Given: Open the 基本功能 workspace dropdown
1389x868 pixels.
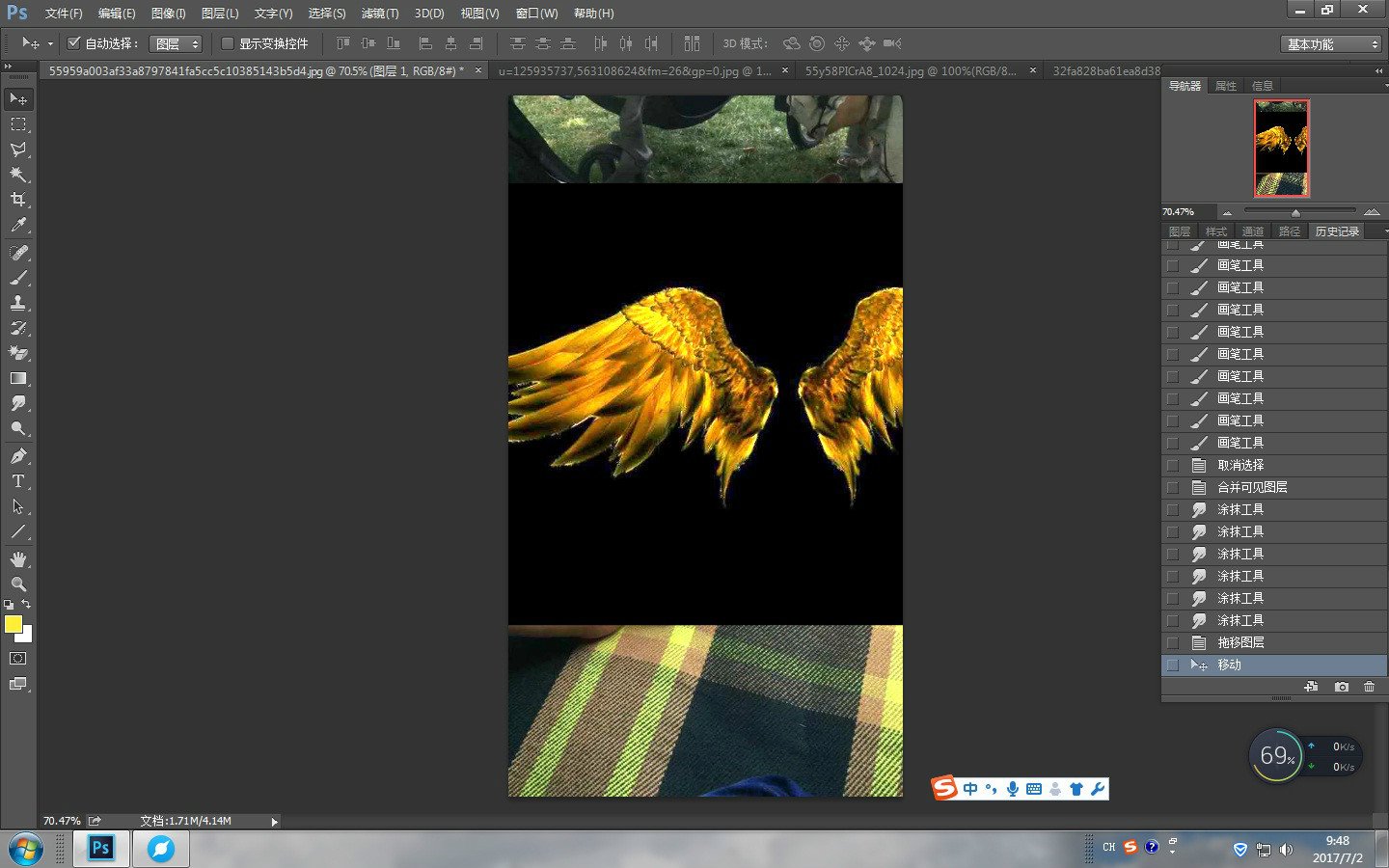Looking at the screenshot, I should pos(1333,44).
